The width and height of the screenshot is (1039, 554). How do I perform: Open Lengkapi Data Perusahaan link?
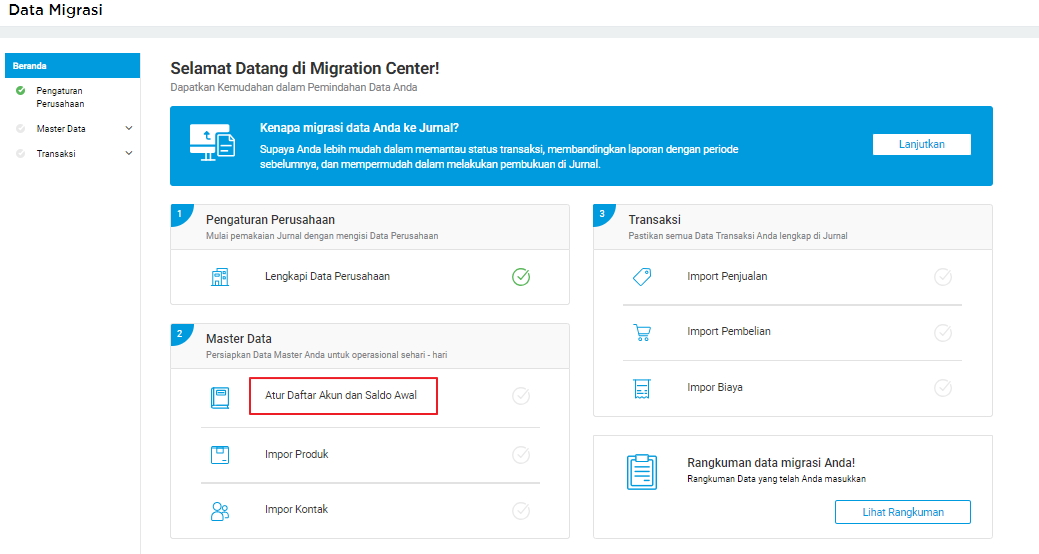[327, 276]
